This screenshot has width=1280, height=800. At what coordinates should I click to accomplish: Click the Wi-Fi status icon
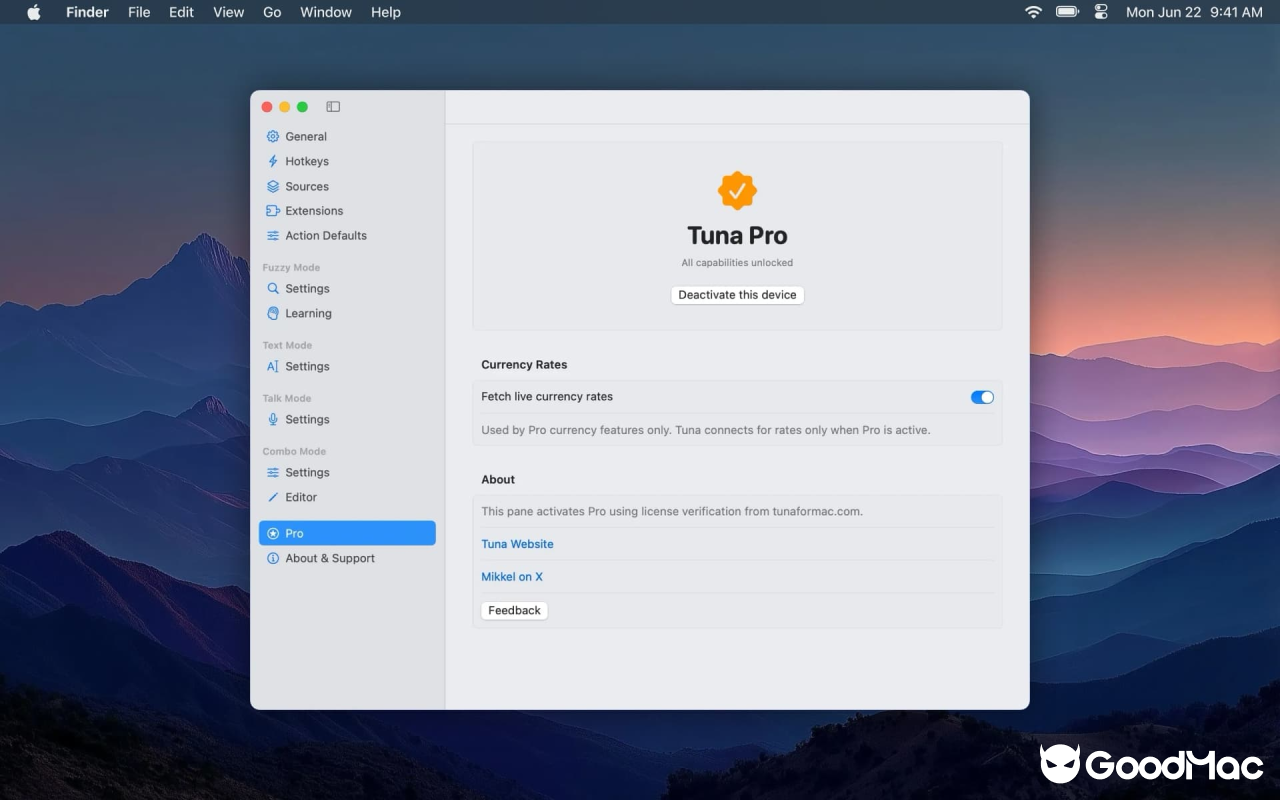[1033, 12]
